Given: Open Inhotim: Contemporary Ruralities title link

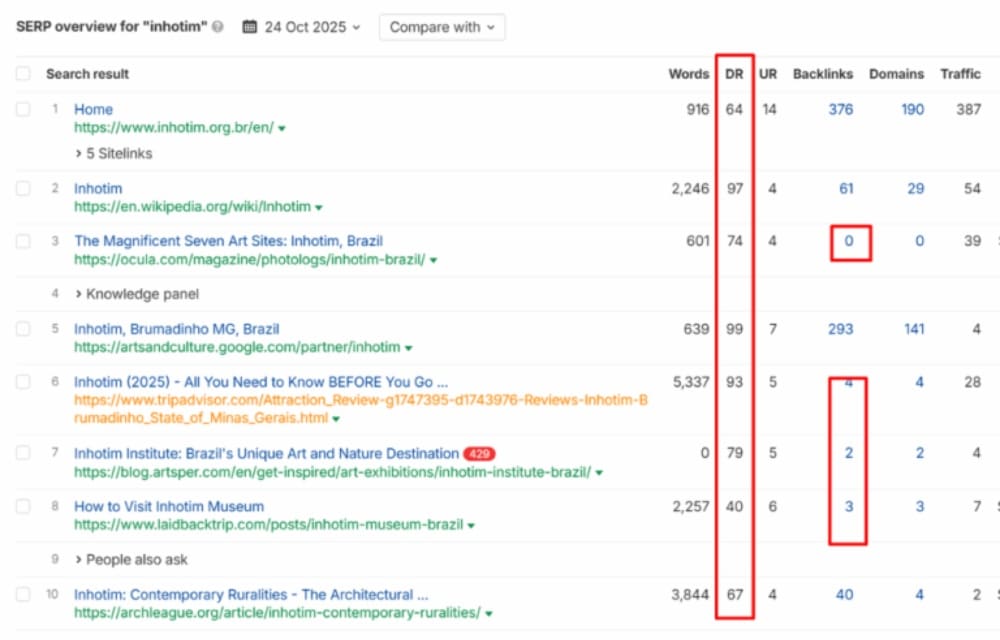Looking at the screenshot, I should (x=251, y=595).
